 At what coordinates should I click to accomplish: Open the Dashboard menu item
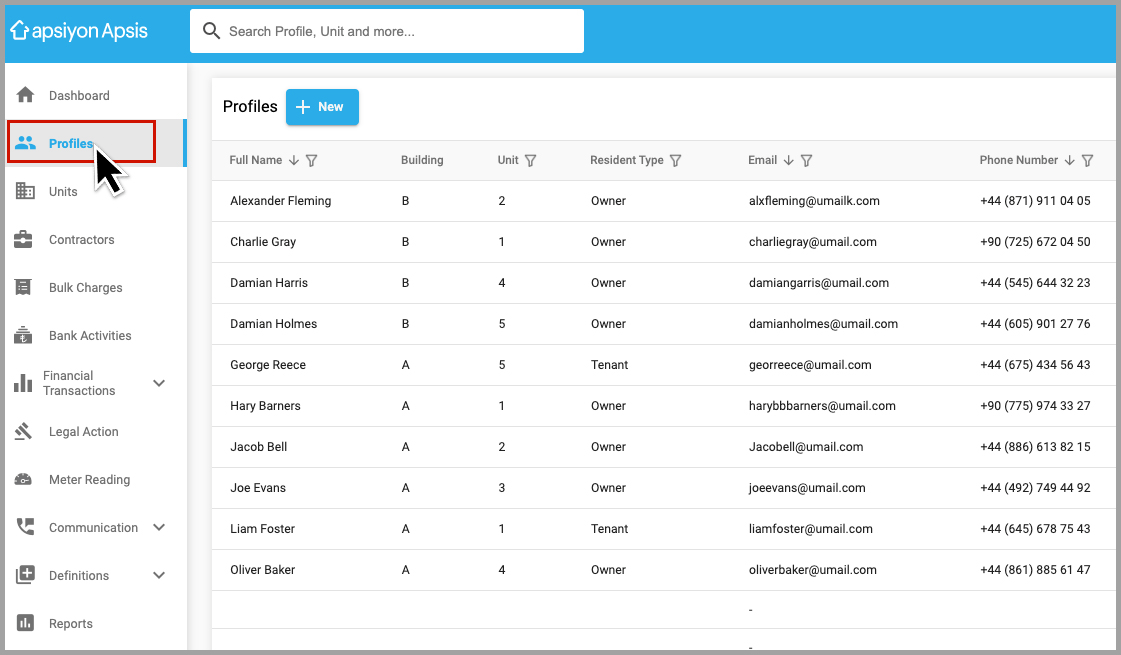point(96,95)
